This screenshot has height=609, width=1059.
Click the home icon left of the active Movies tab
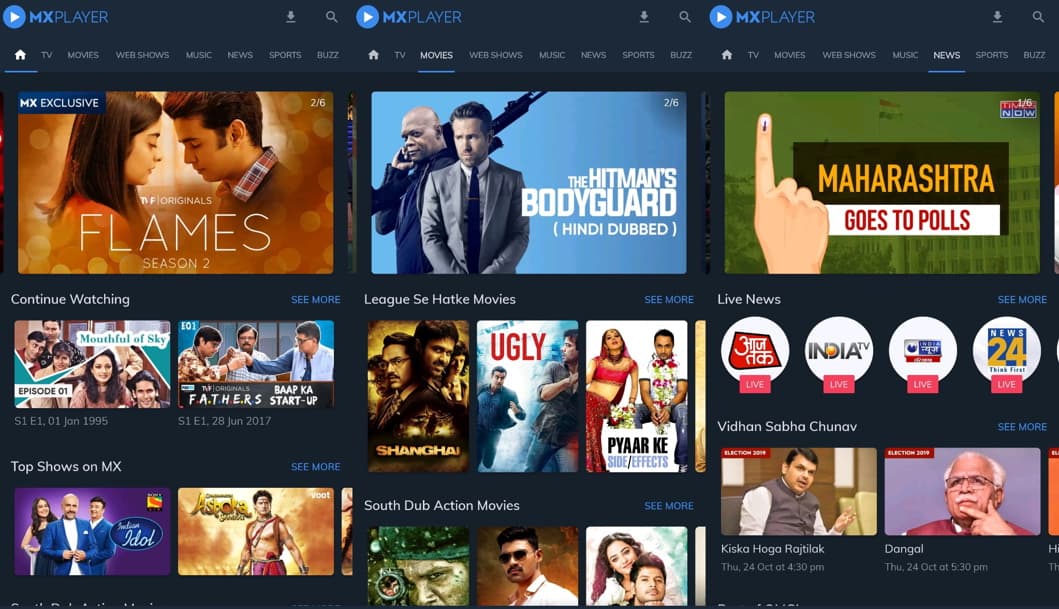(373, 55)
